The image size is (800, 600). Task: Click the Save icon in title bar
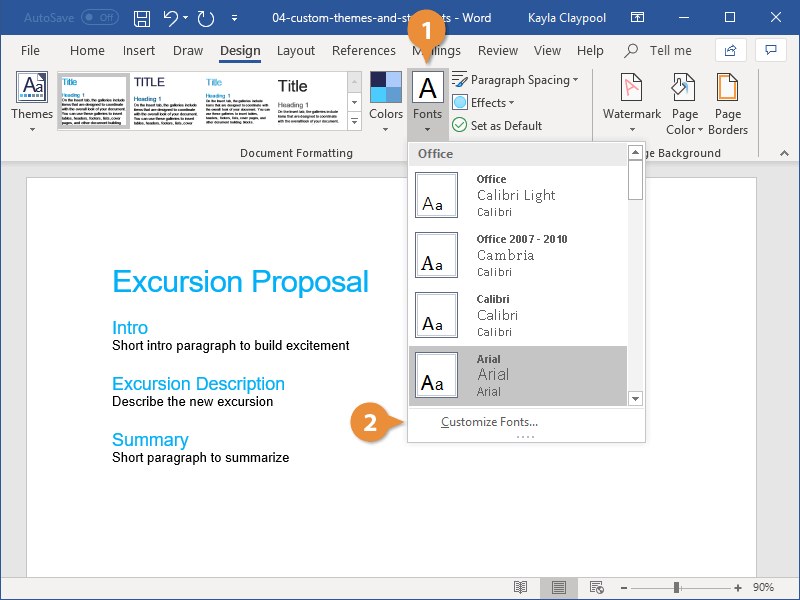click(x=142, y=18)
